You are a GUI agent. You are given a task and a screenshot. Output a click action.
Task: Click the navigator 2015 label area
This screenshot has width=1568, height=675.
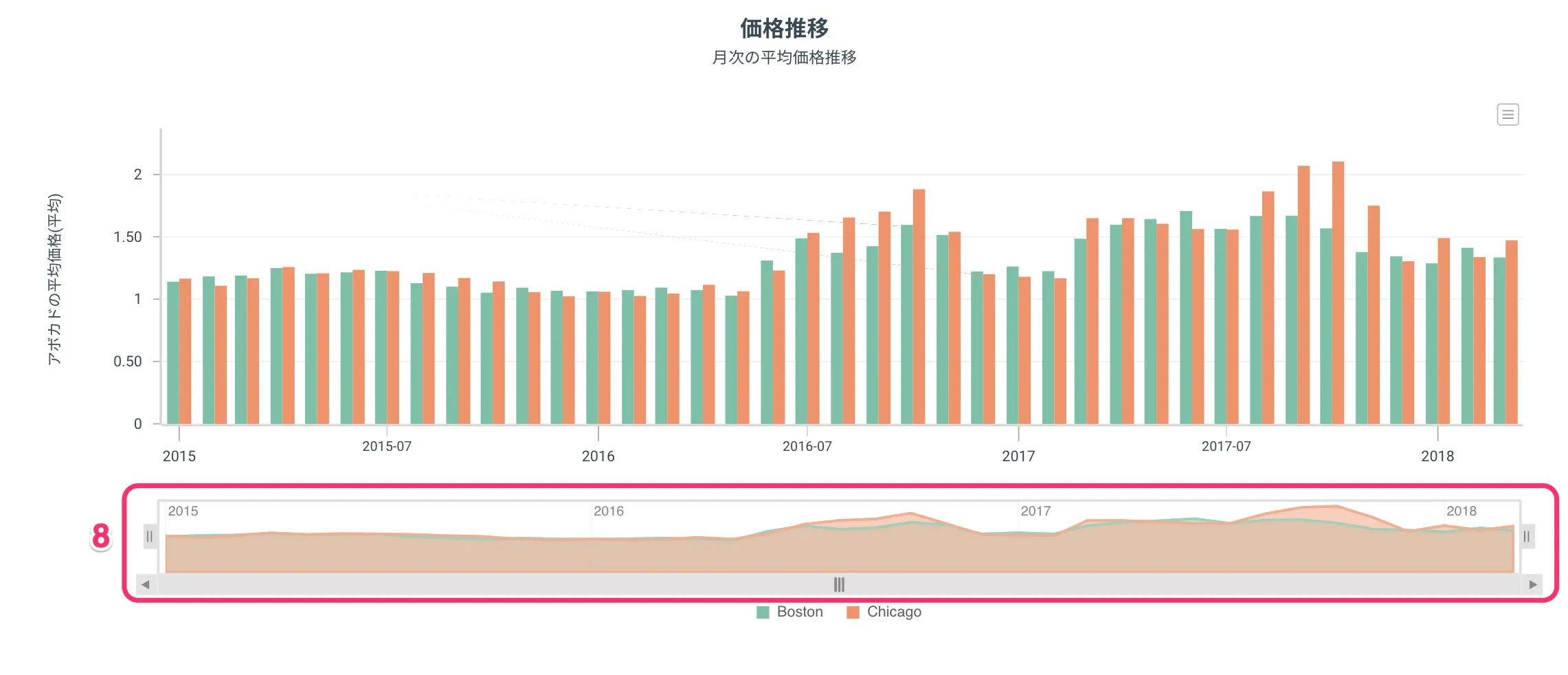tap(183, 511)
